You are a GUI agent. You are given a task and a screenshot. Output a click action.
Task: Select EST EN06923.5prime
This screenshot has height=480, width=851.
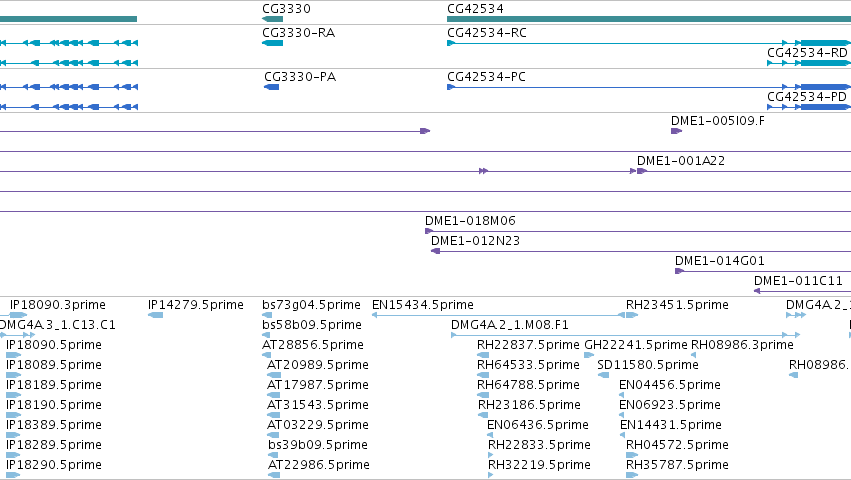[x=670, y=405]
